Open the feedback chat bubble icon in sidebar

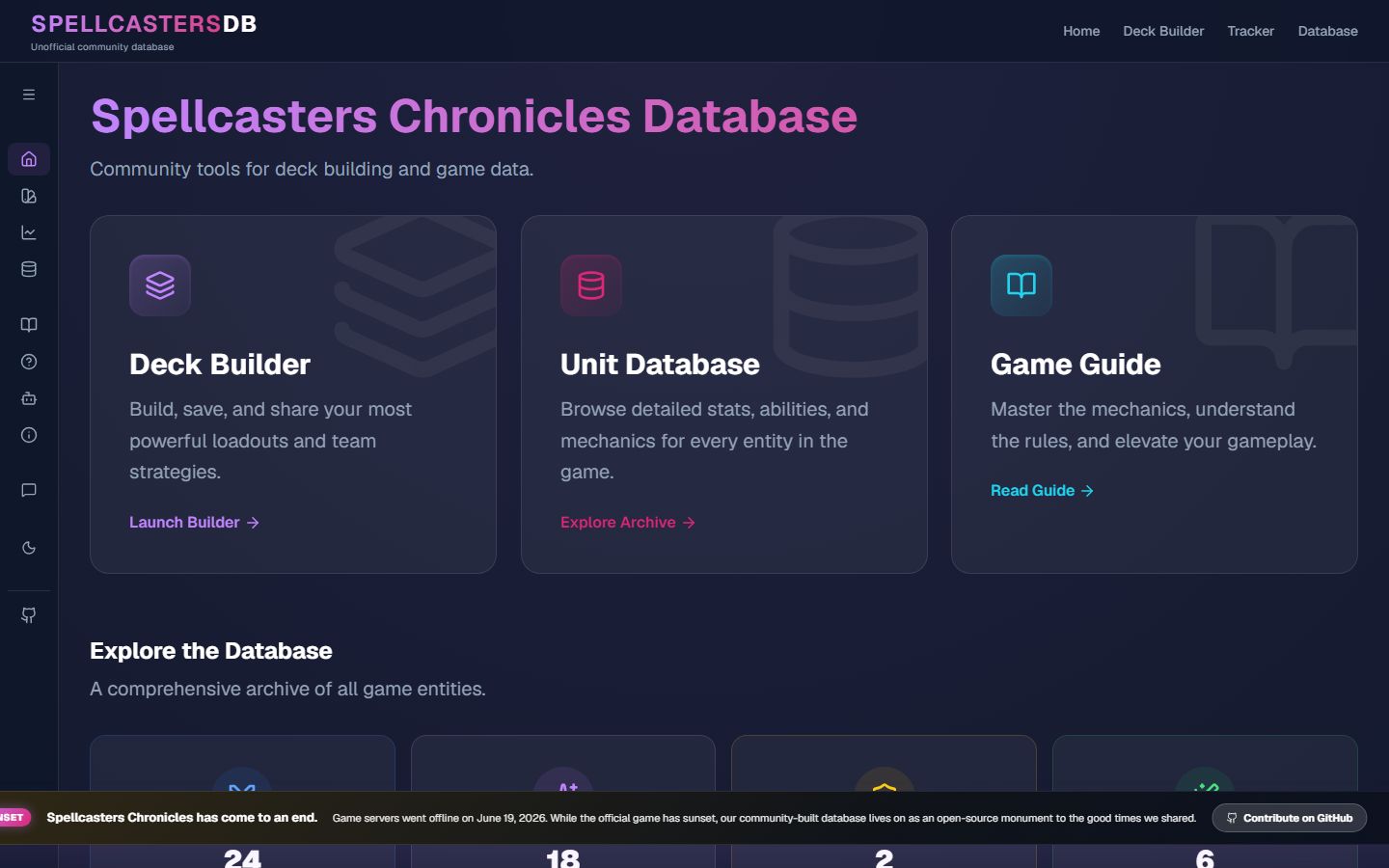coord(29,490)
